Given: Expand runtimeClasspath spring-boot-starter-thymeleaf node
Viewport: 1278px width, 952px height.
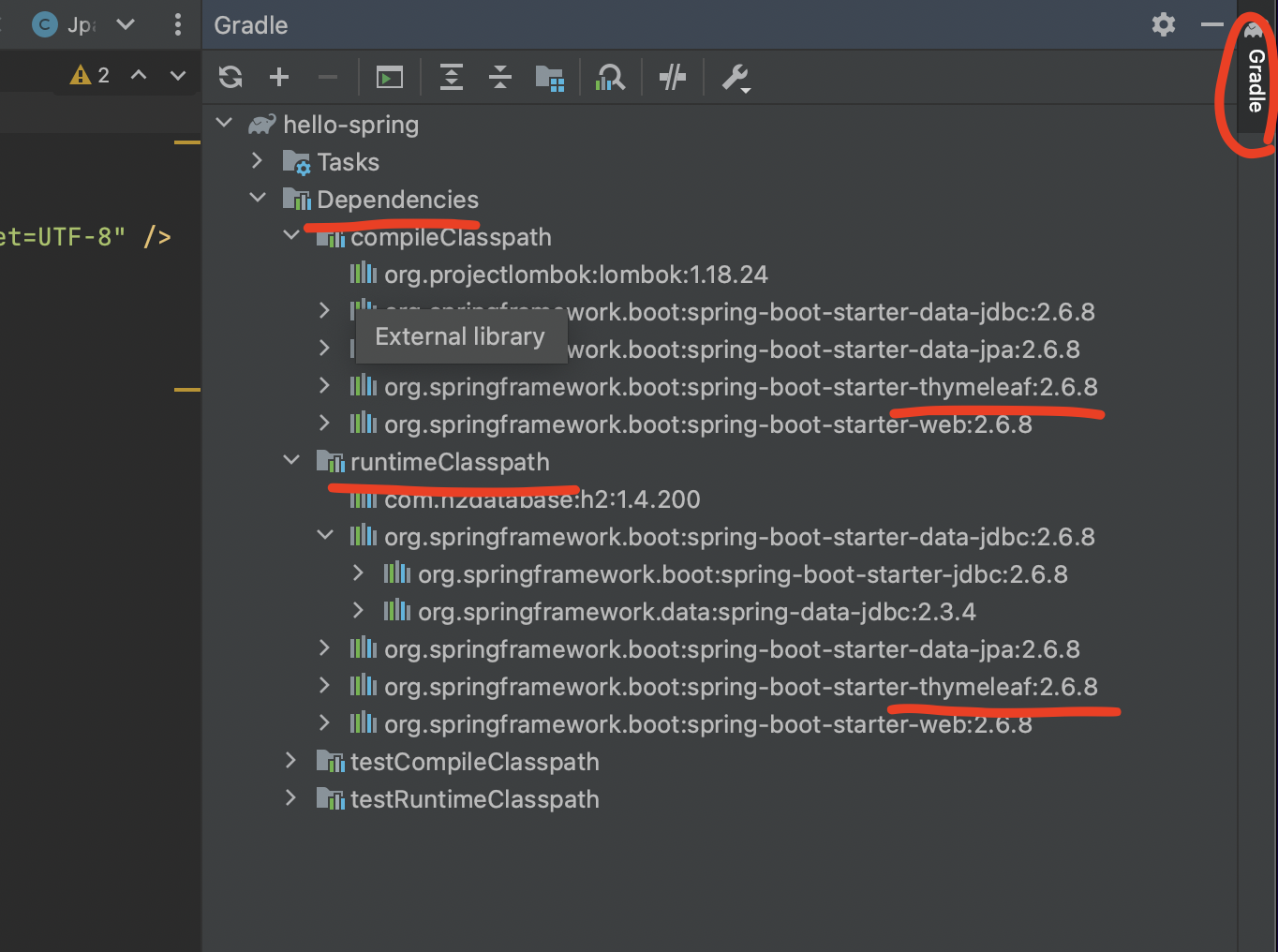Looking at the screenshot, I should [x=325, y=685].
